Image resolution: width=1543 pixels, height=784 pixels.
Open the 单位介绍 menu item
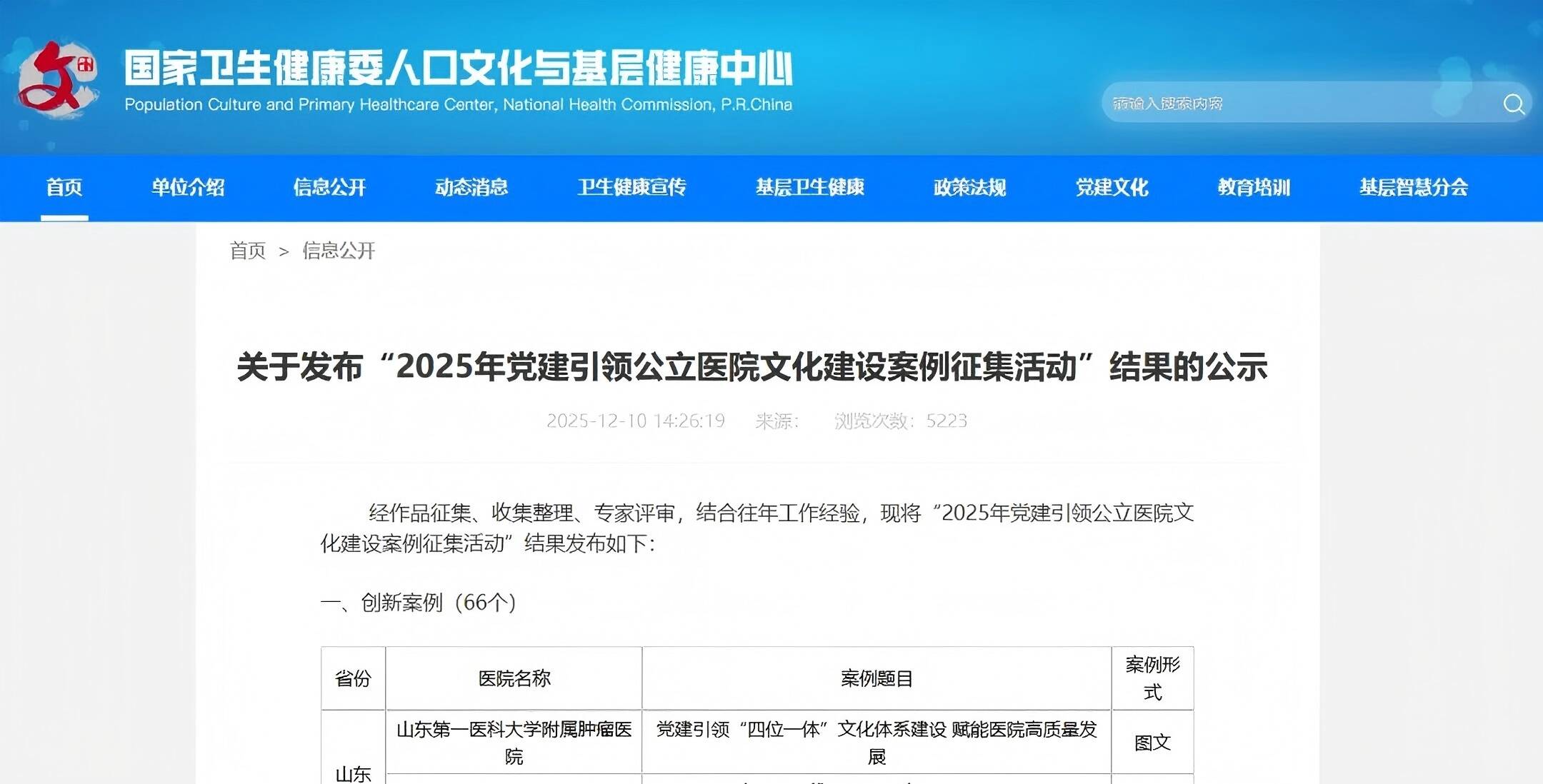(188, 187)
